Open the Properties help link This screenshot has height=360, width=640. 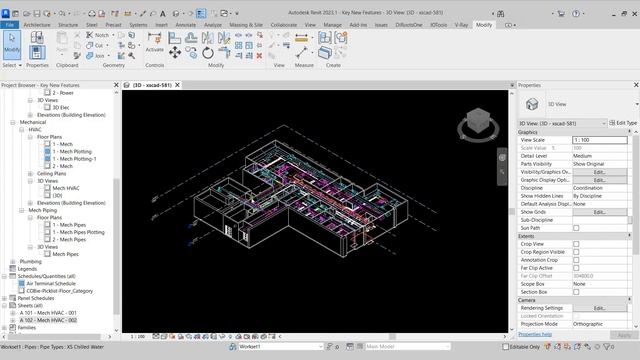[535, 334]
